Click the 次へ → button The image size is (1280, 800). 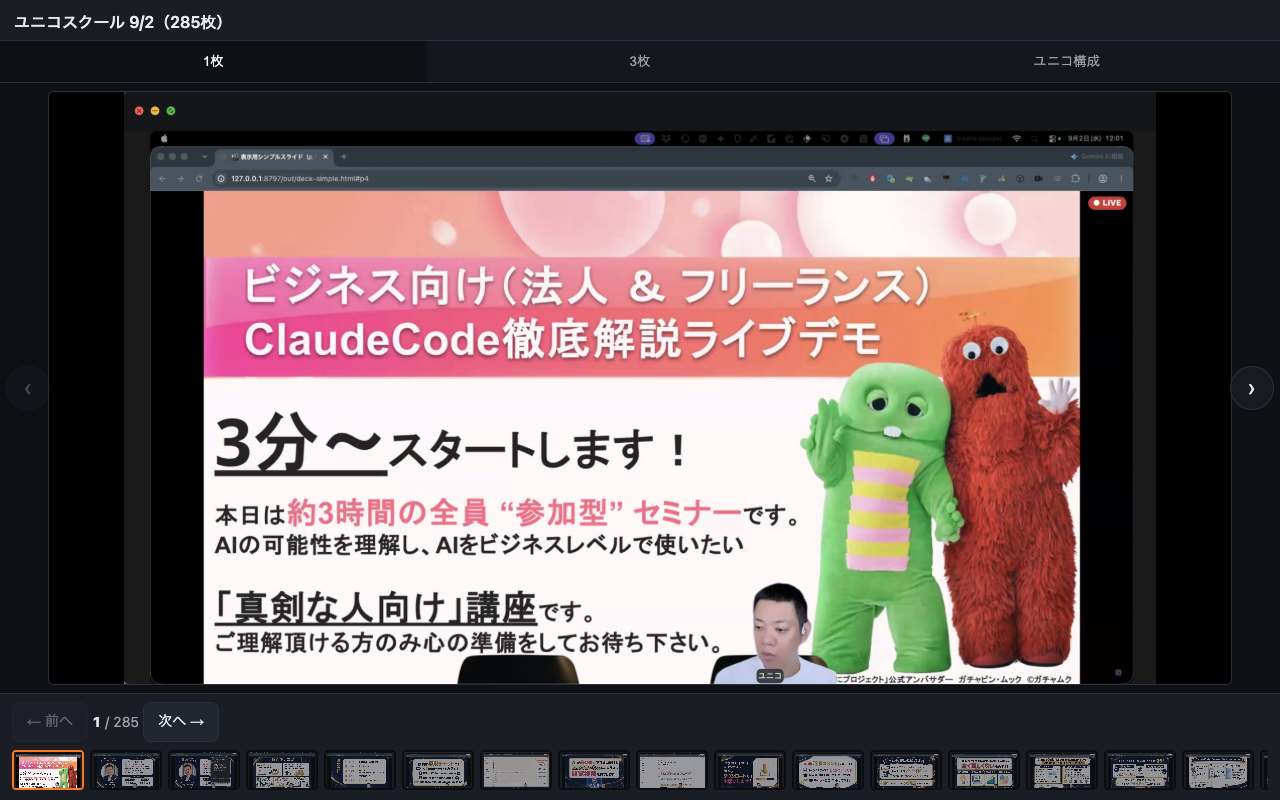click(x=181, y=721)
